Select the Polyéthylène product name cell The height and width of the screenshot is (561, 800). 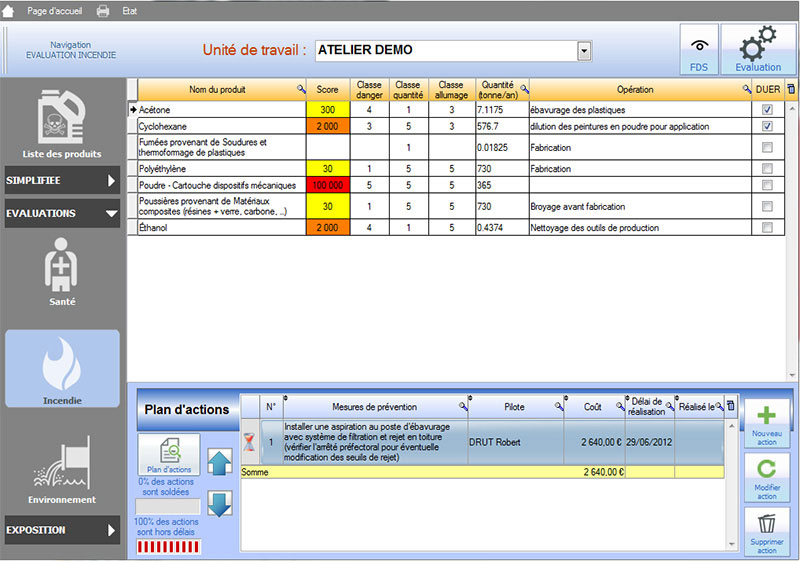(222, 168)
